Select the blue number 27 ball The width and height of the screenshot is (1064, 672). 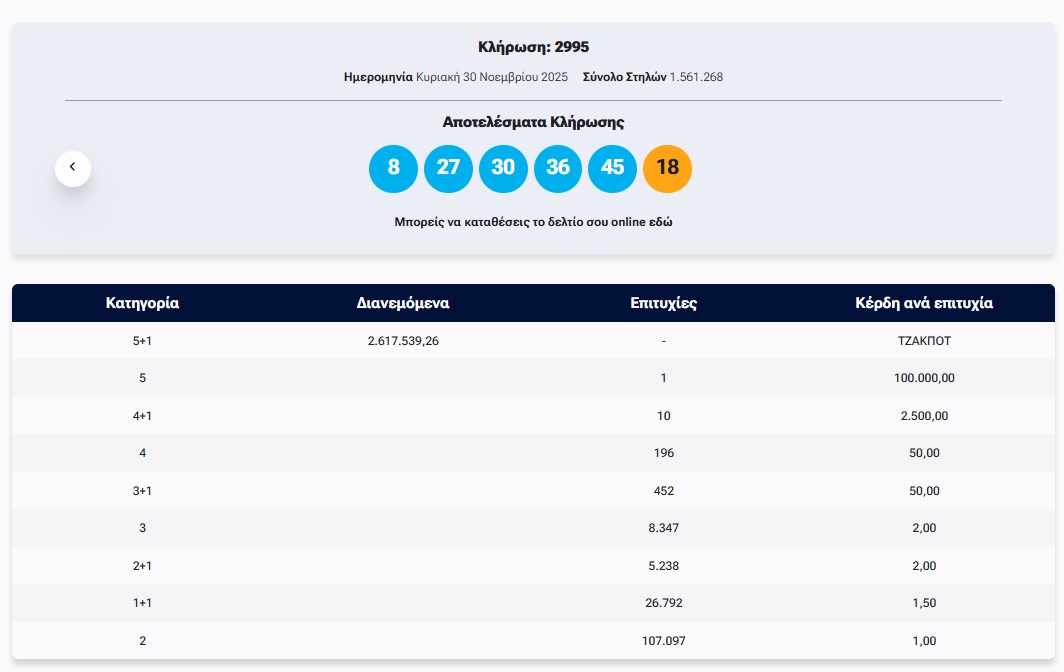click(x=448, y=168)
